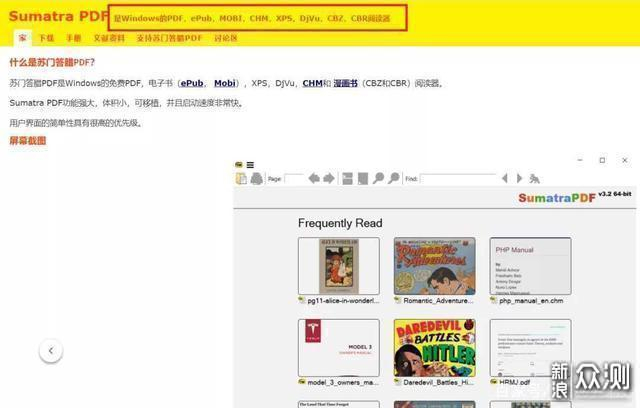640x408 pixels.
Task: Click the model_3_owners_ma... file name
Action: coord(343,382)
